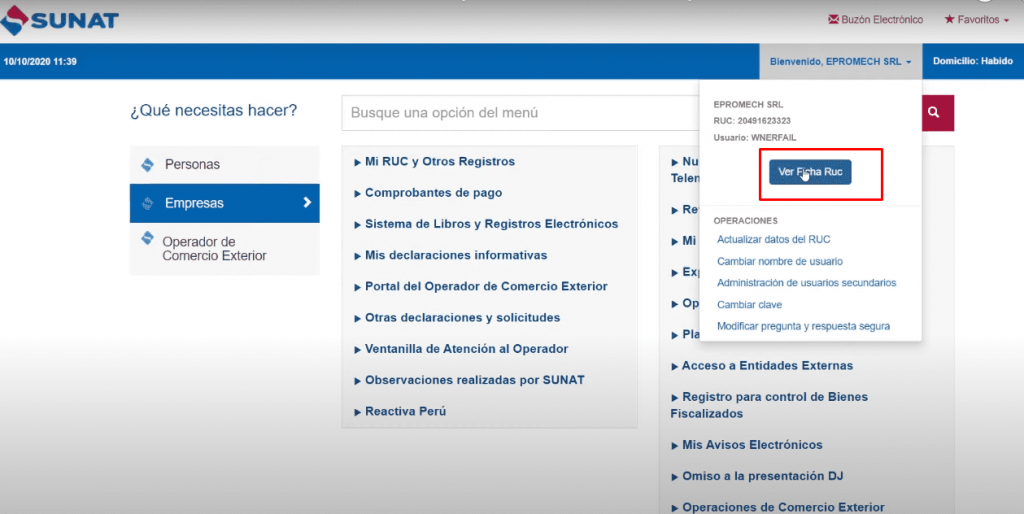Focus the menu search field
This screenshot has height=514, width=1024.
(x=520, y=112)
